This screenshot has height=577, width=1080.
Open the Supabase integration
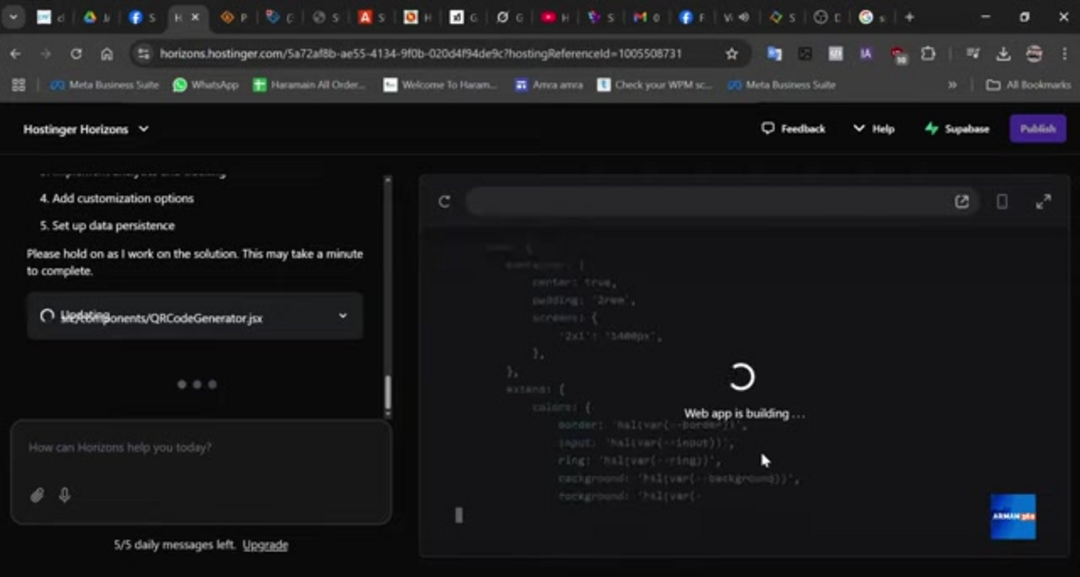(955, 128)
